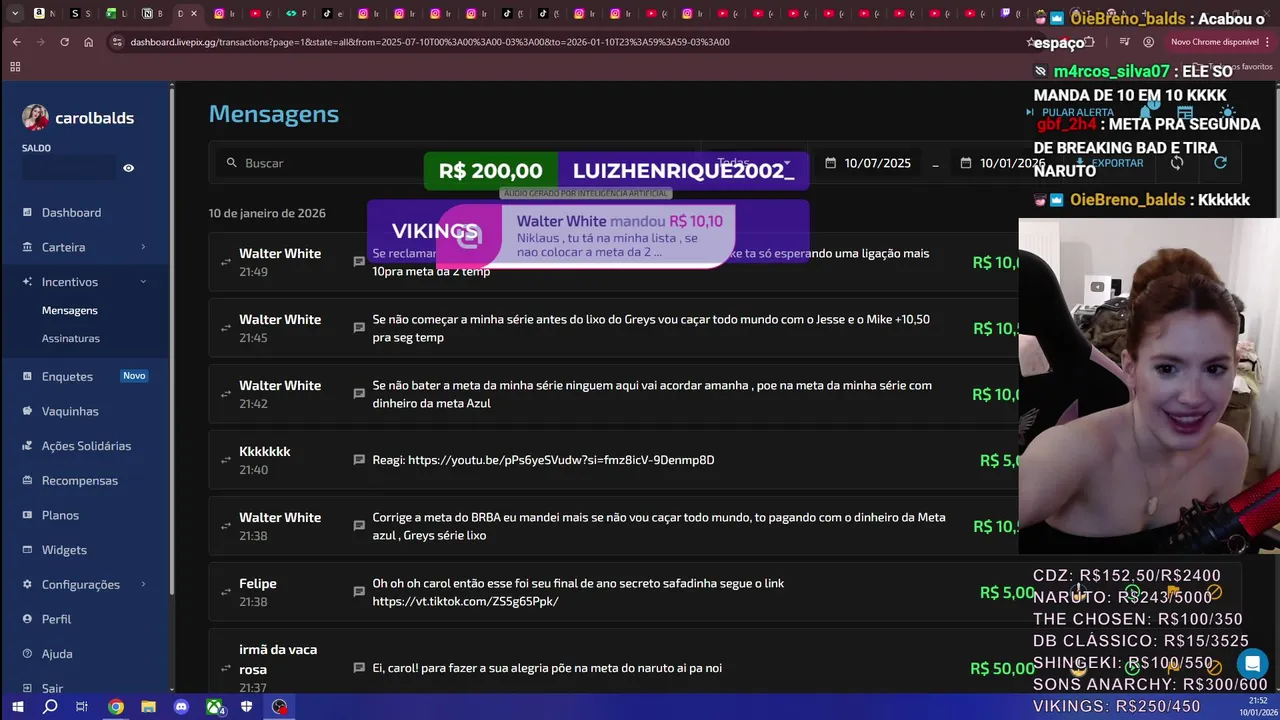This screenshot has height=720, width=1280.
Task: Click the browser home button
Action: tap(88, 42)
